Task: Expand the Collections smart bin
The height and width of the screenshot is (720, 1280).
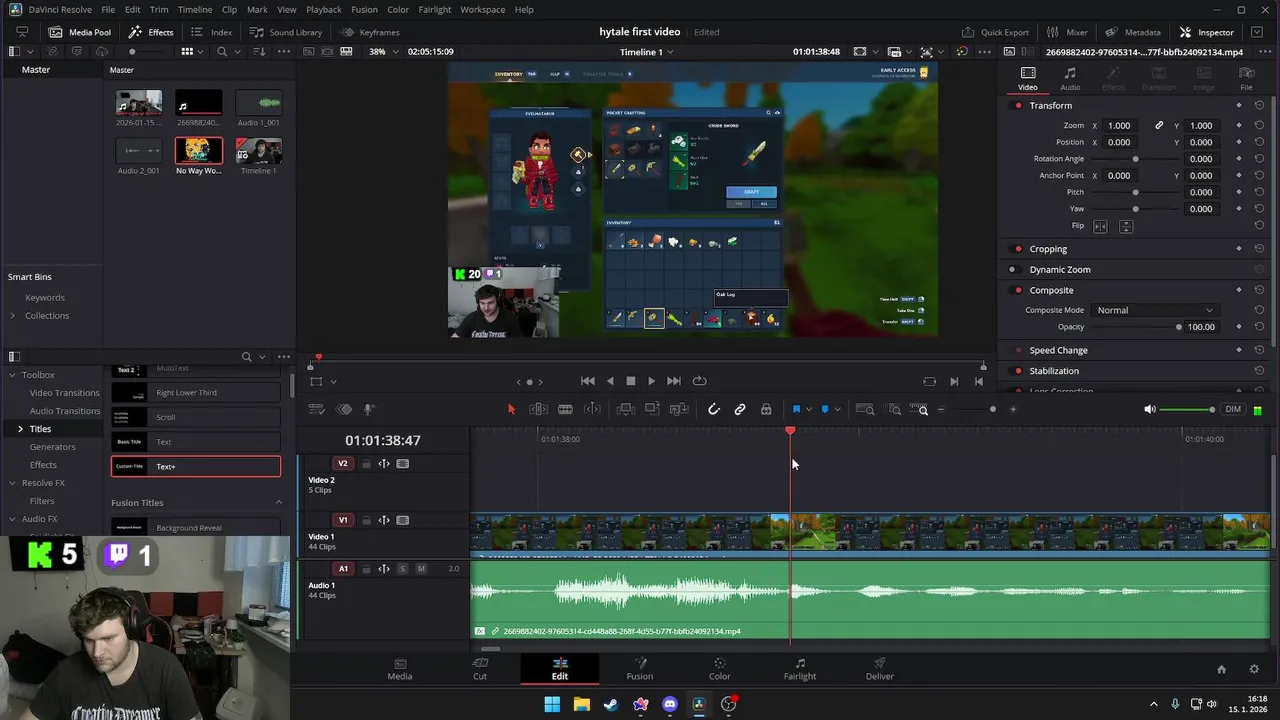Action: [12, 316]
